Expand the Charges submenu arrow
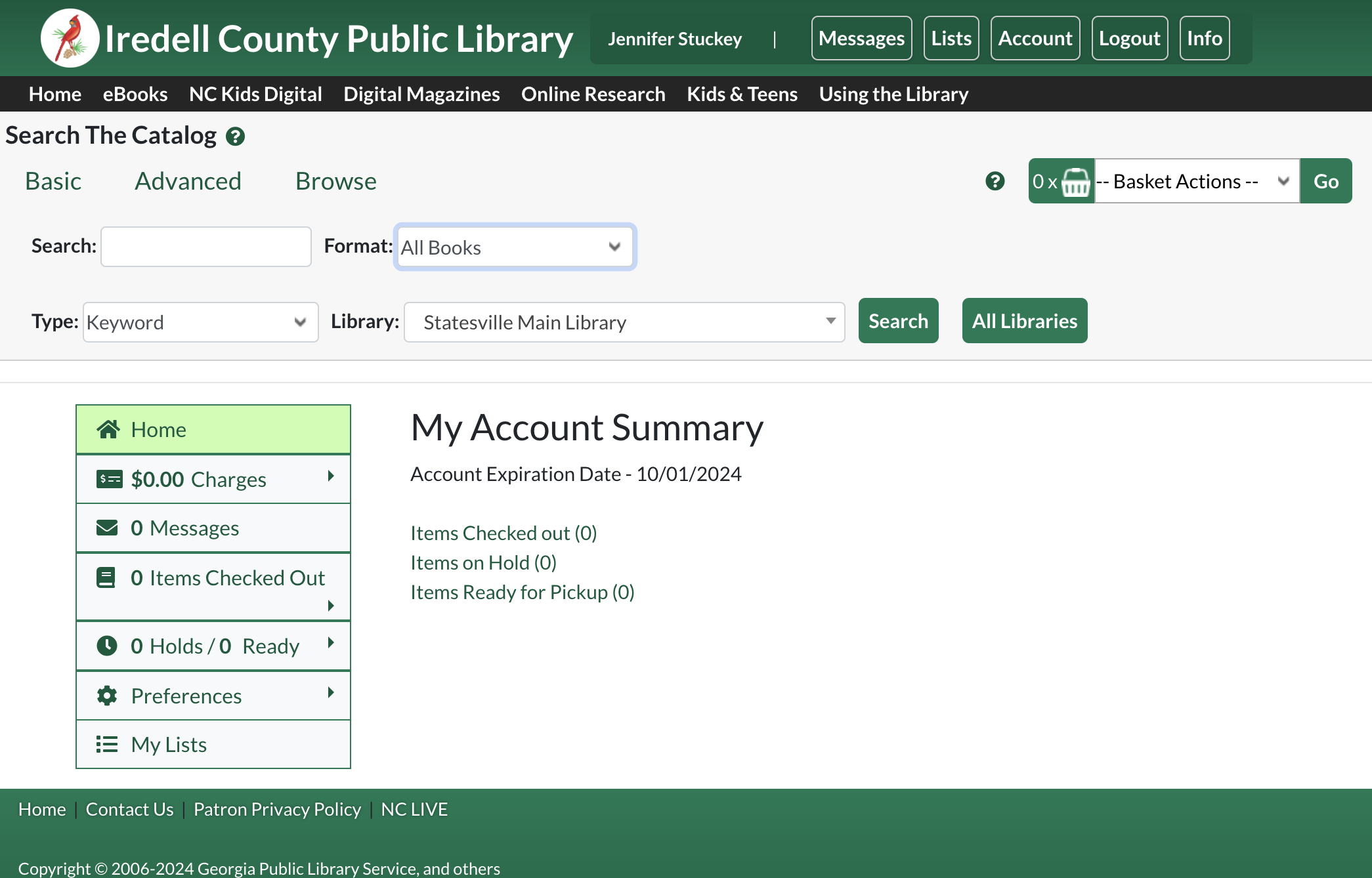The image size is (1372, 878). click(x=331, y=476)
